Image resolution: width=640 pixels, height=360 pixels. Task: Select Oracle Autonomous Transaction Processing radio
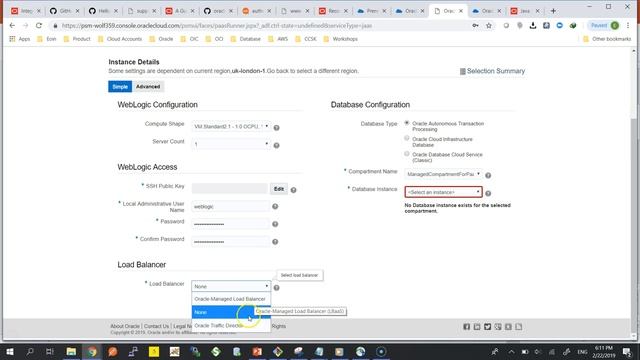(x=407, y=123)
